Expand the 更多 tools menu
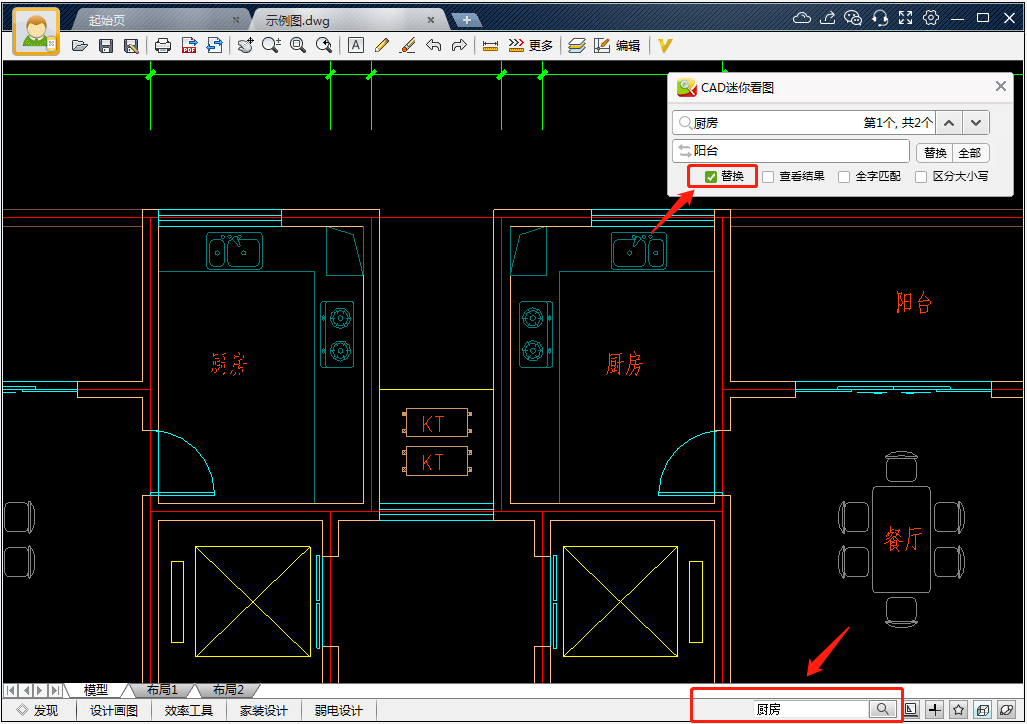The width and height of the screenshot is (1027, 724). (531, 45)
